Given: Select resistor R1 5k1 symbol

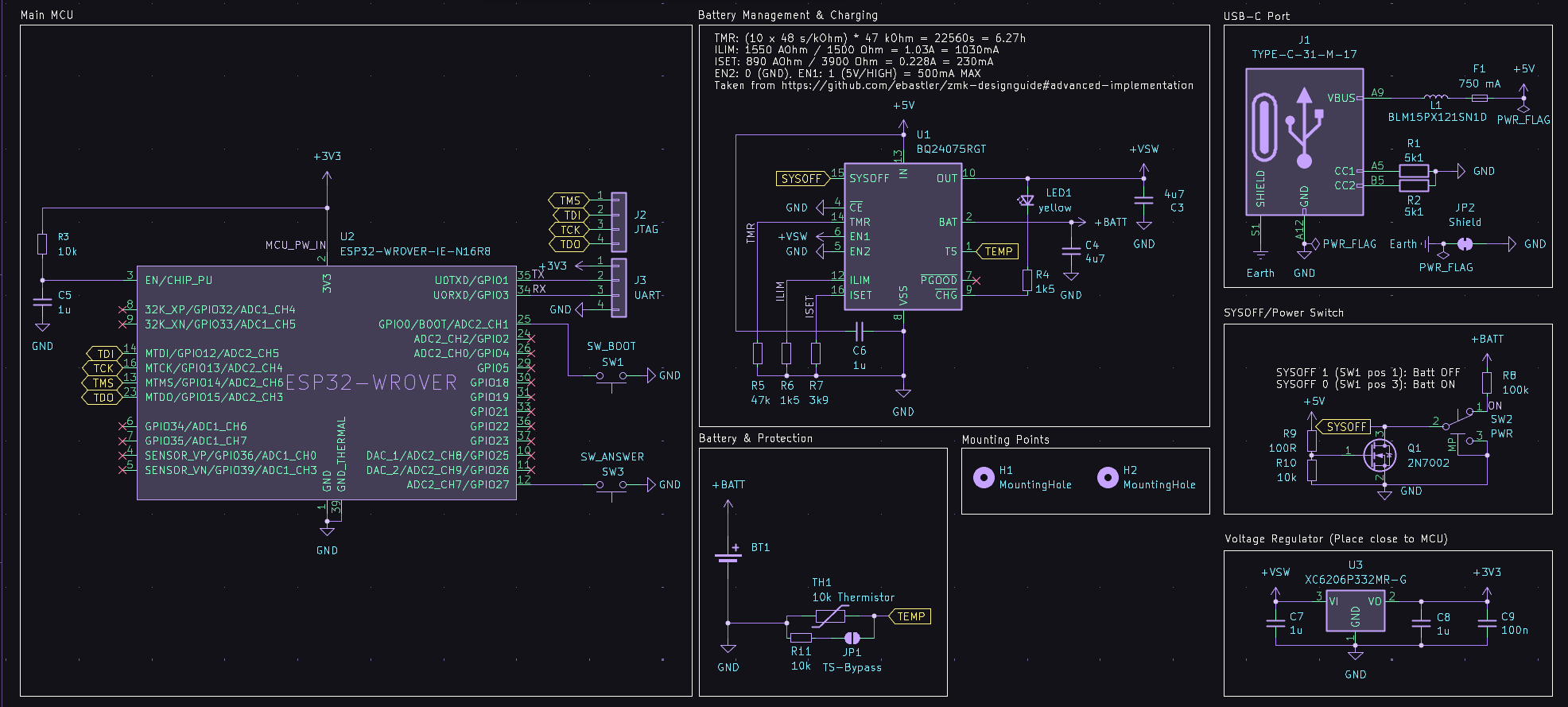Looking at the screenshot, I should [1414, 171].
